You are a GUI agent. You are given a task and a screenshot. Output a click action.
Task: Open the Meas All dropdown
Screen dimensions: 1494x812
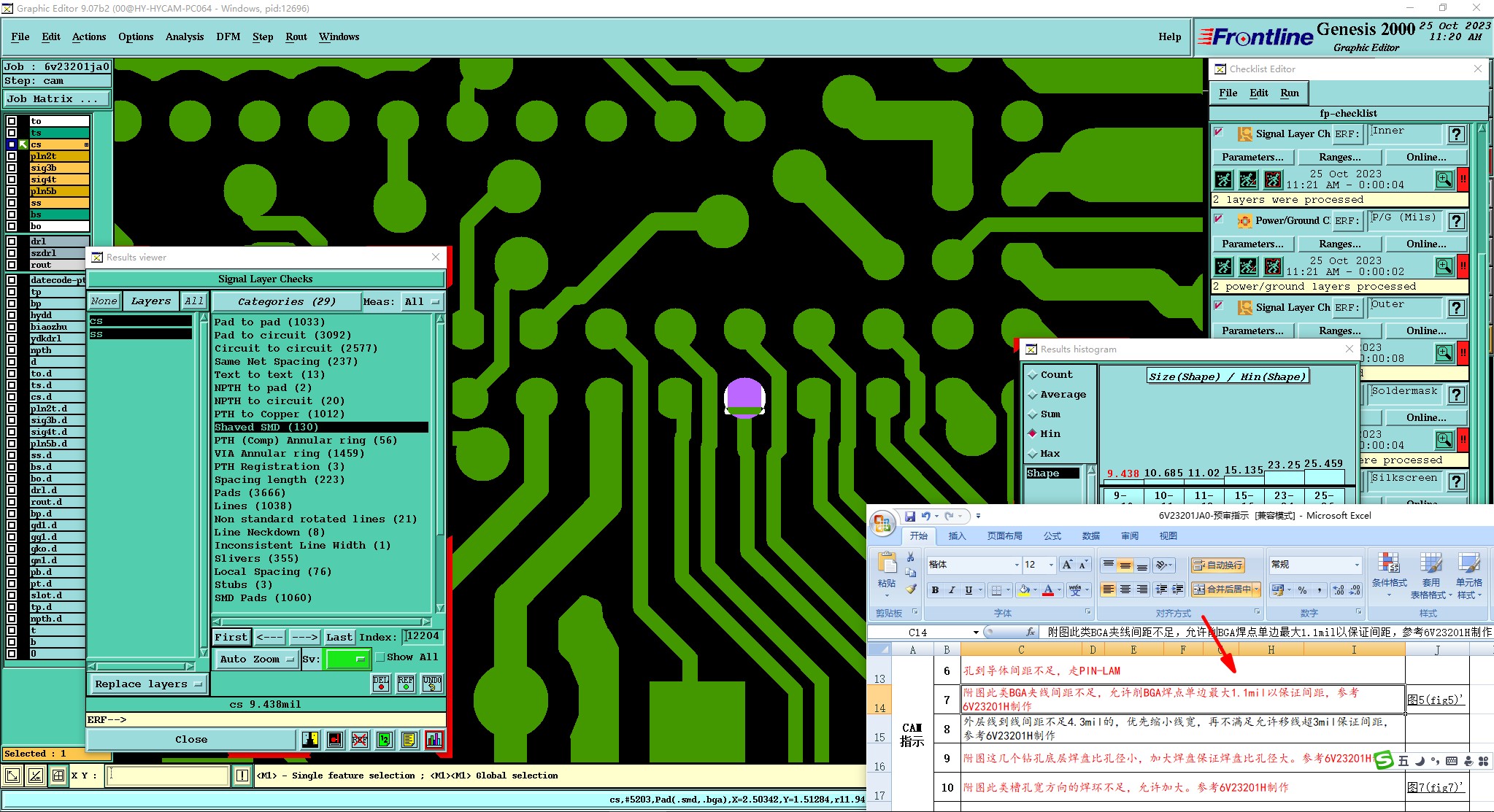click(422, 301)
